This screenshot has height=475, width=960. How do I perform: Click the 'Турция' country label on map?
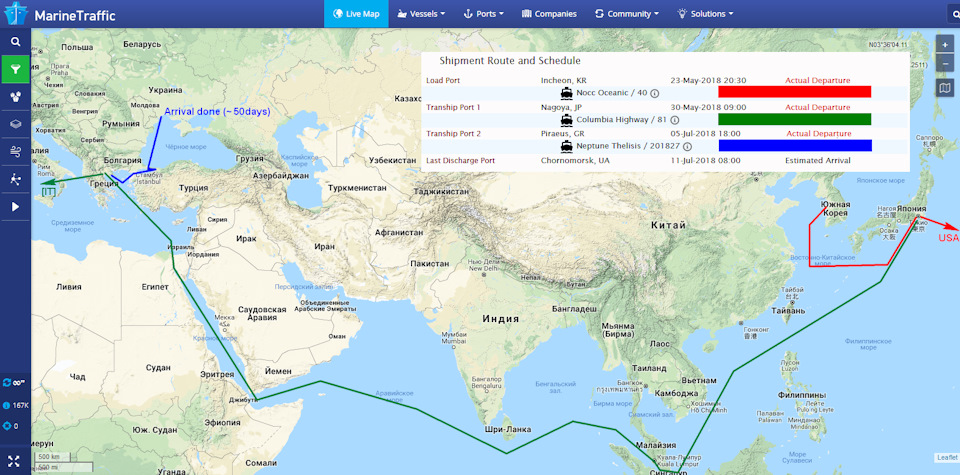[193, 188]
